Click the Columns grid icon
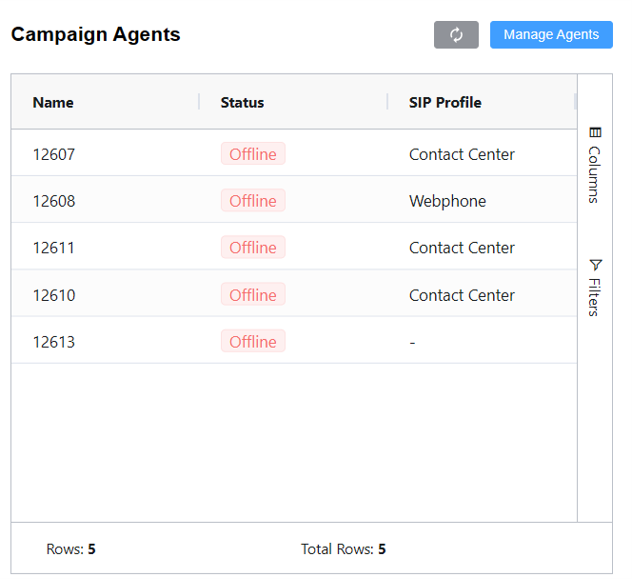The height and width of the screenshot is (579, 632). (595, 132)
